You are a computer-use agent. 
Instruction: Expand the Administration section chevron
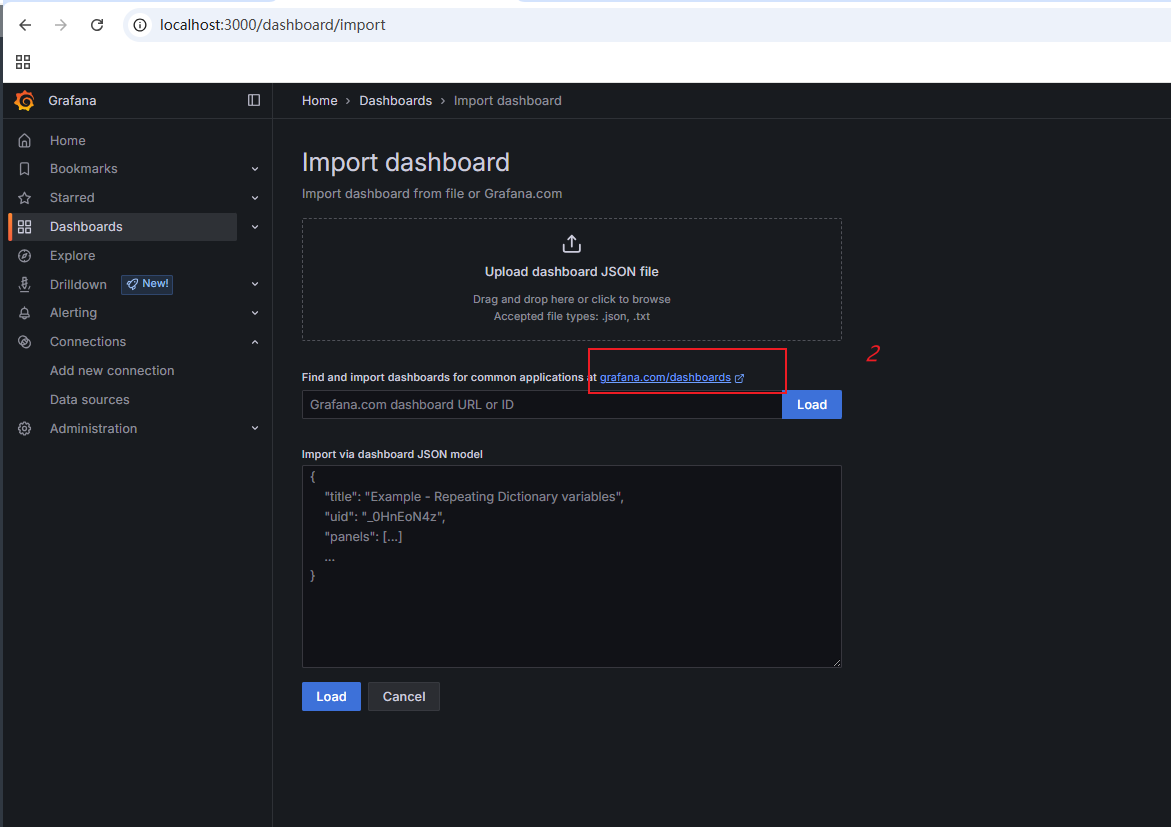pyautogui.click(x=255, y=428)
